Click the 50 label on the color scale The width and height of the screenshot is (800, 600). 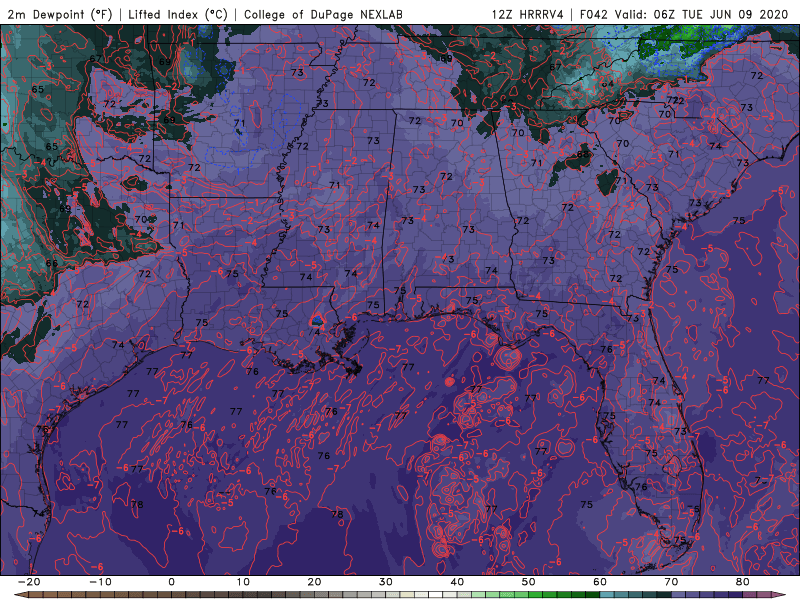(x=529, y=582)
